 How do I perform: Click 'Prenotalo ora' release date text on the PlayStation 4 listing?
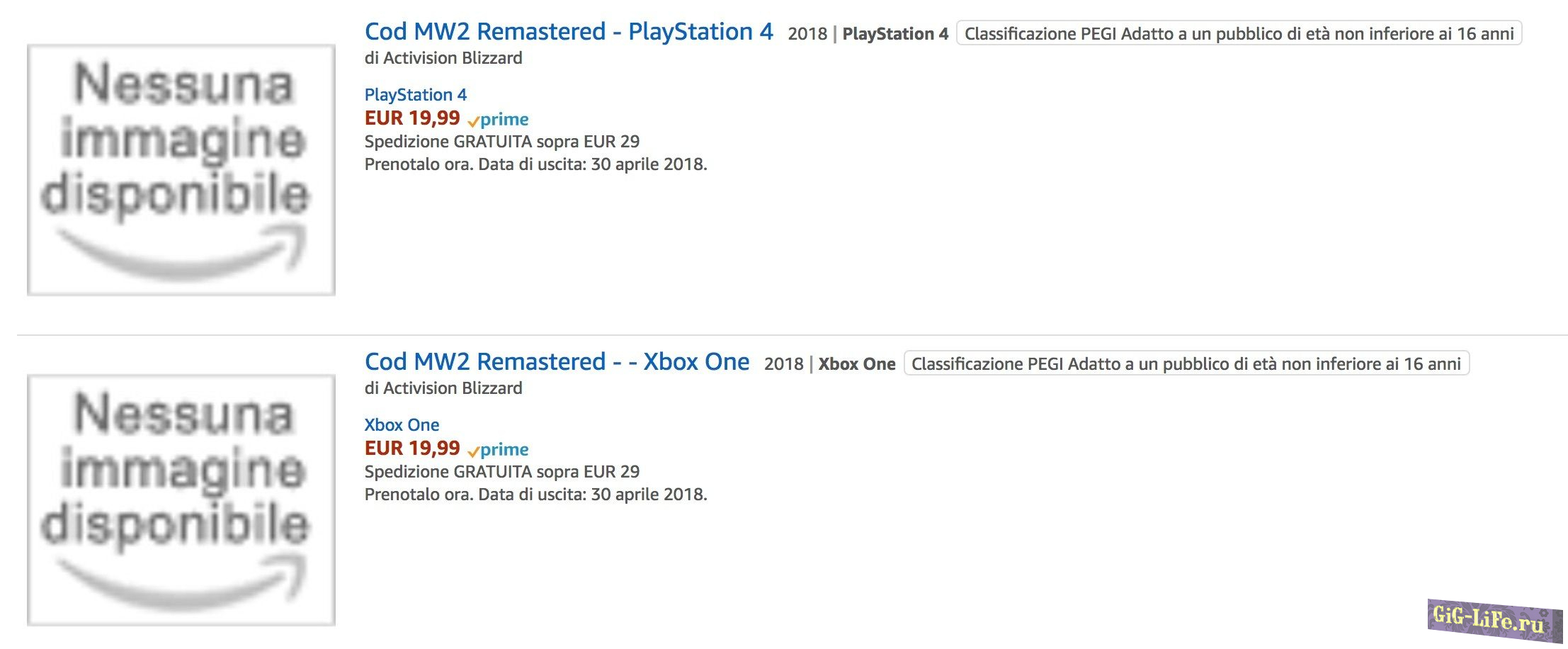pyautogui.click(x=535, y=164)
